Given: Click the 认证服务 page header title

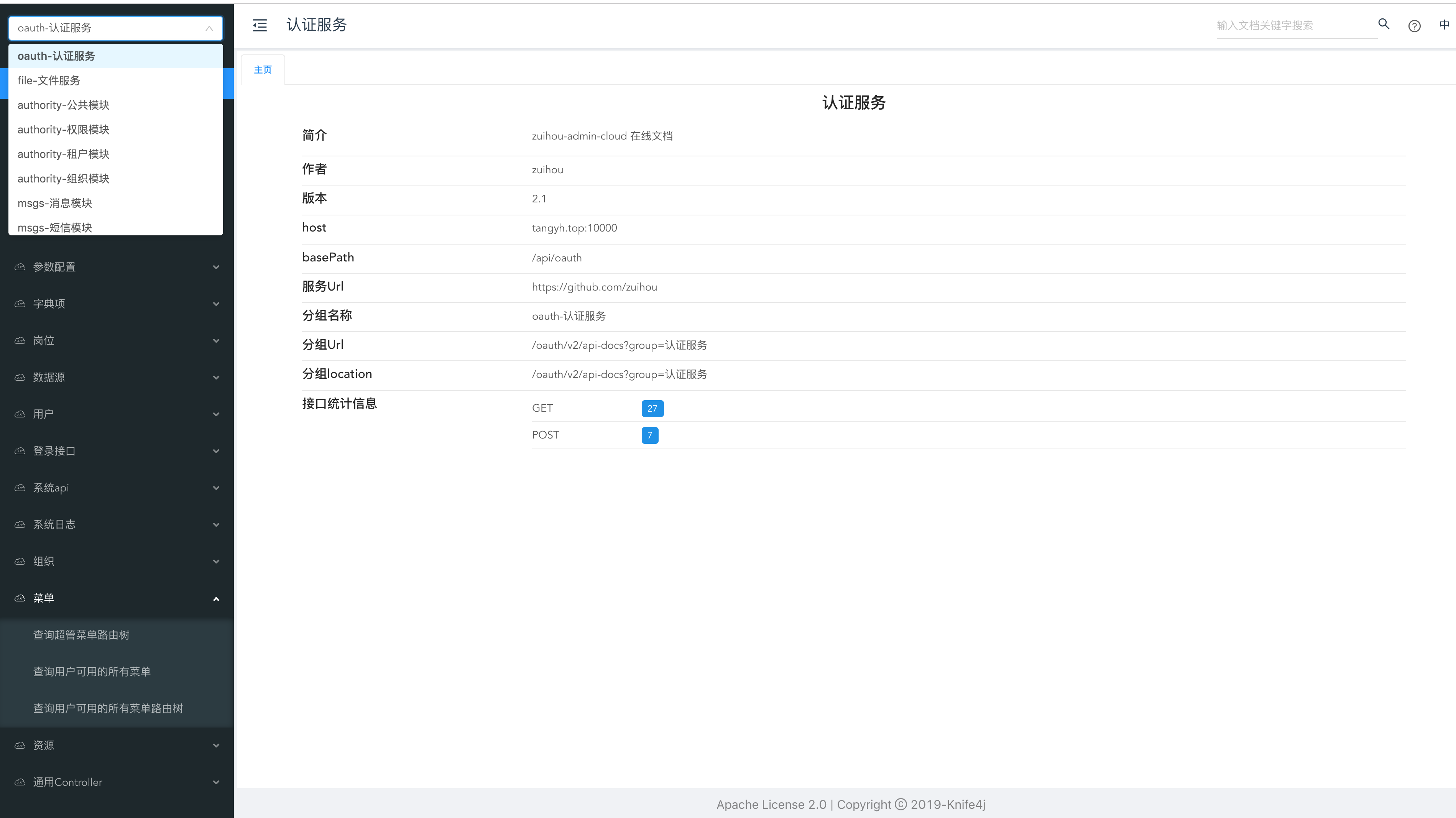Looking at the screenshot, I should tap(316, 25).
